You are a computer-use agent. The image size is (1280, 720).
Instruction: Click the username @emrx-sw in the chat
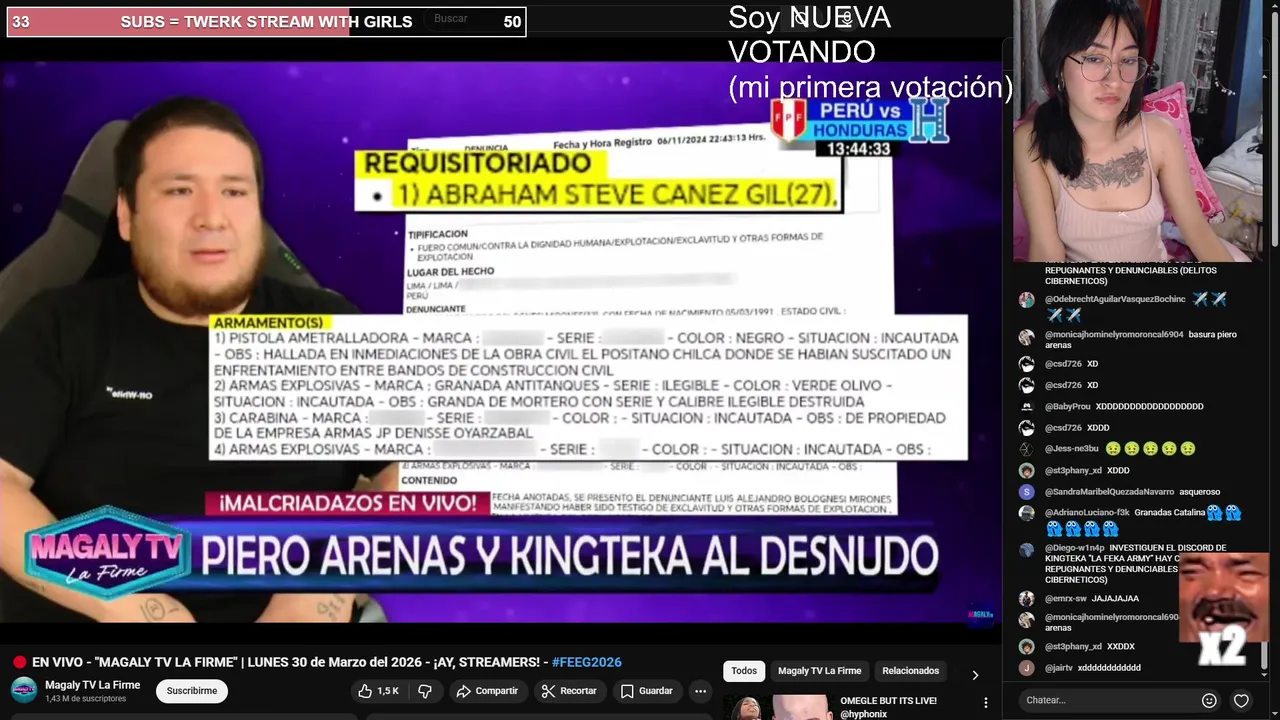(x=1066, y=599)
